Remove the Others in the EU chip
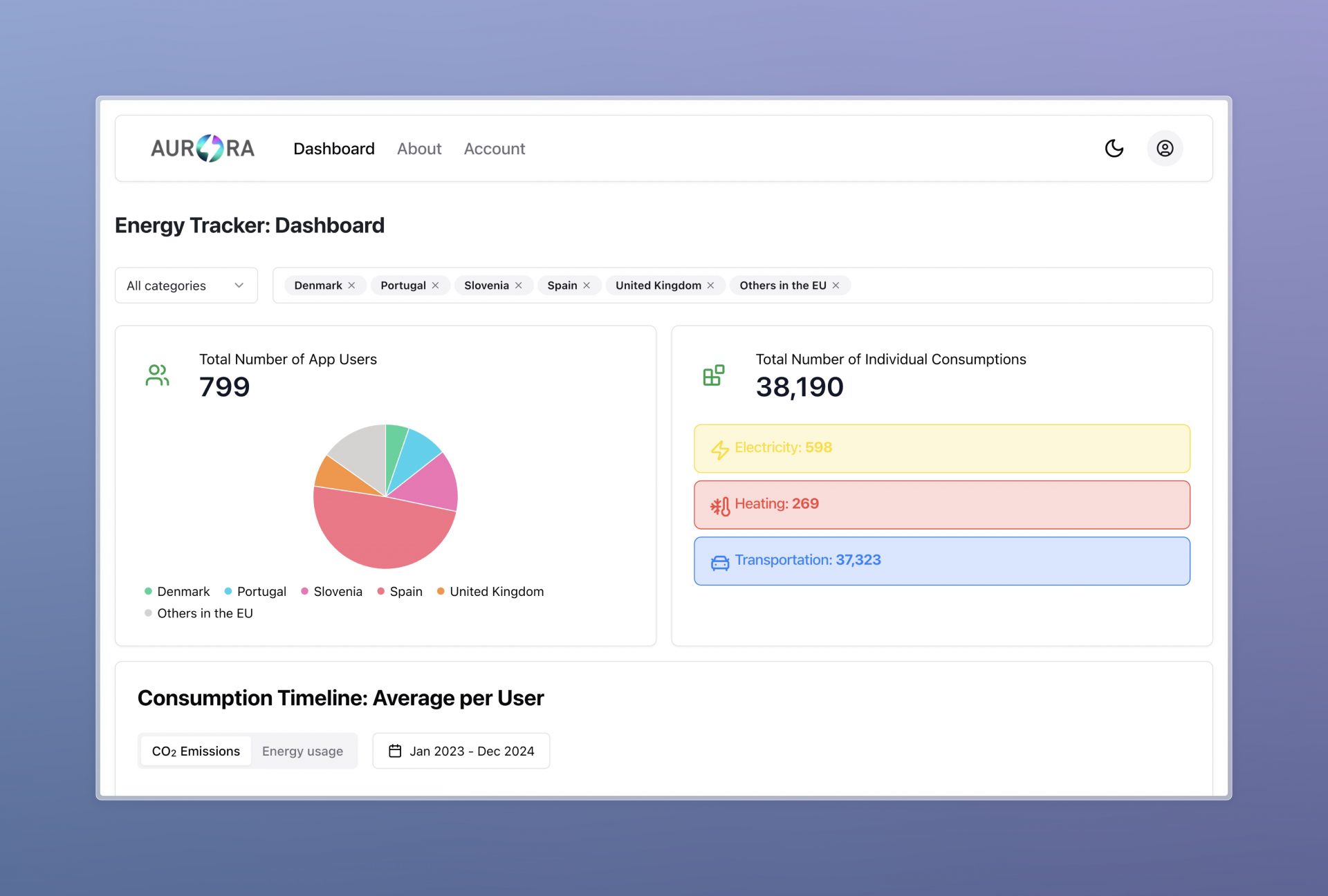This screenshot has height=896, width=1328. click(x=836, y=286)
